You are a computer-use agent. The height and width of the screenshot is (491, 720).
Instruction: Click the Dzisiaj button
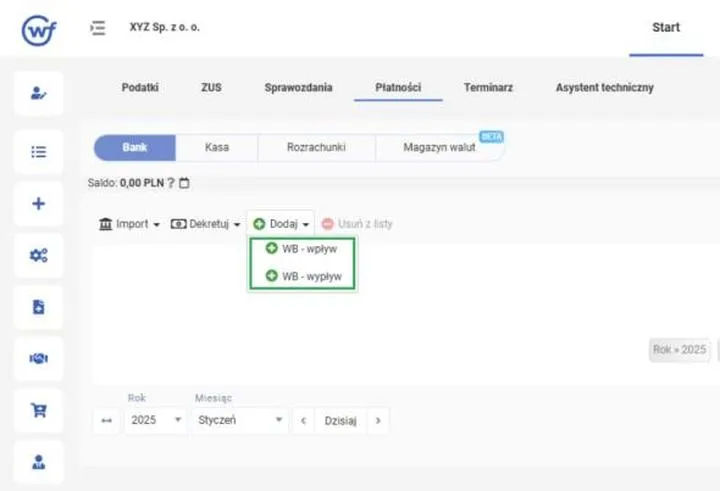[340, 421]
